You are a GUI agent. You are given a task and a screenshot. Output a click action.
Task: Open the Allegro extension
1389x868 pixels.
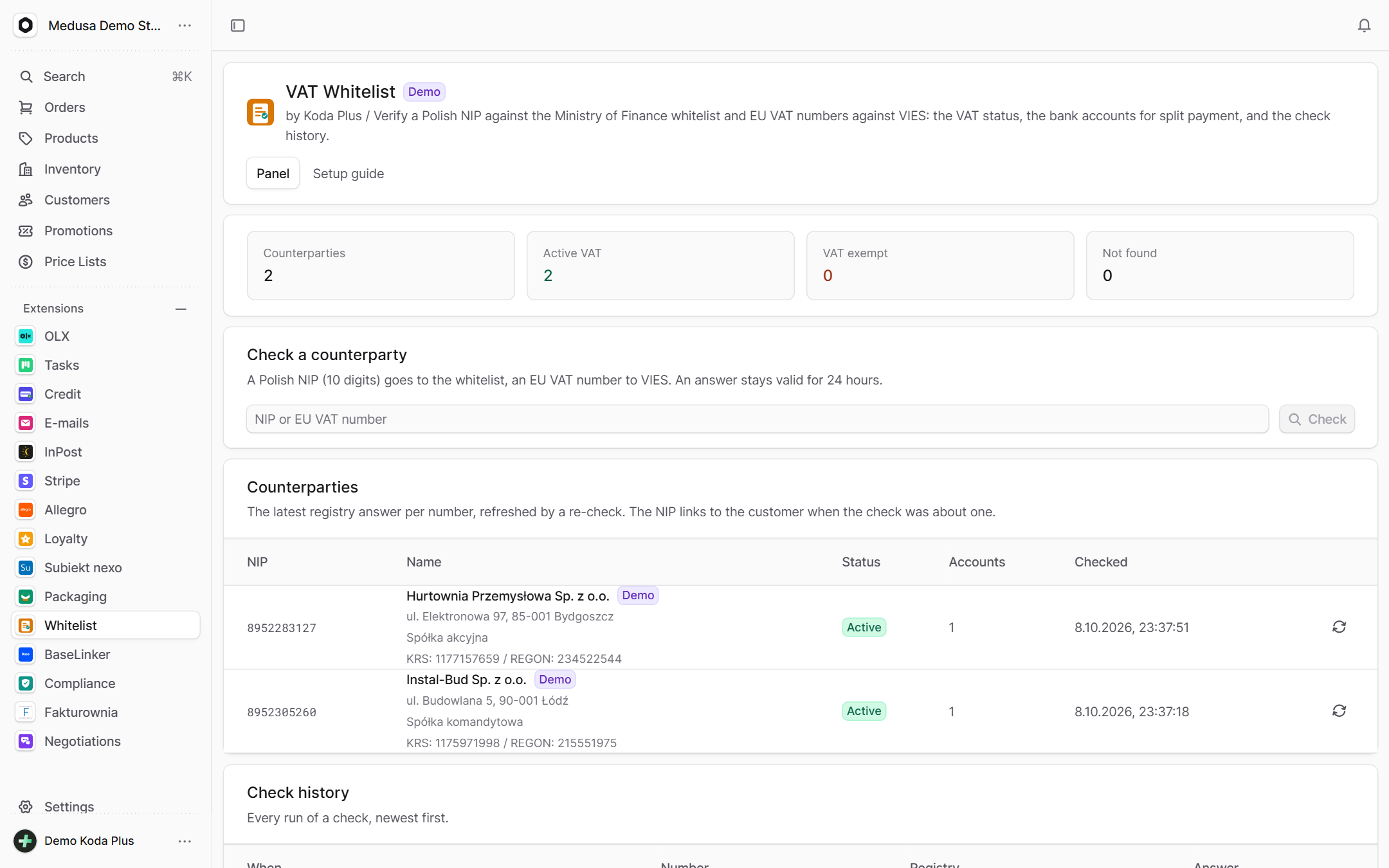[106, 510]
